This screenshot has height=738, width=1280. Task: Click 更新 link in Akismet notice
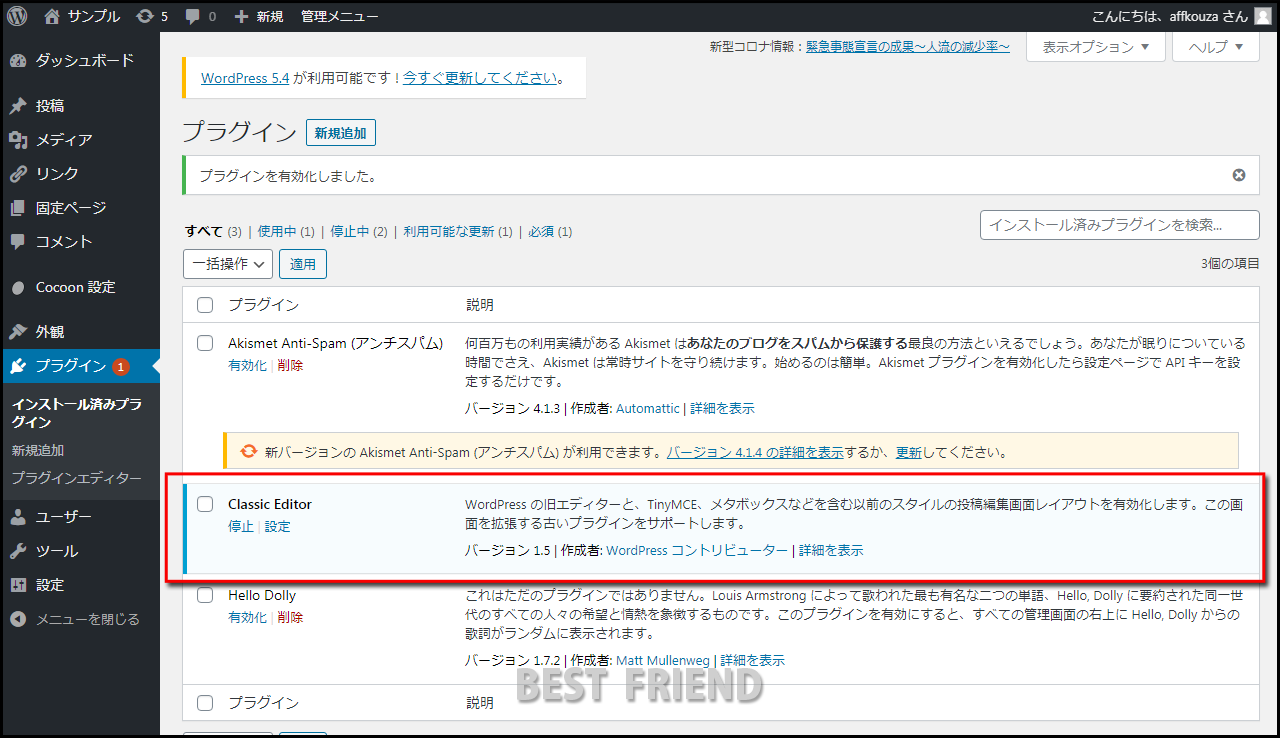(x=909, y=452)
